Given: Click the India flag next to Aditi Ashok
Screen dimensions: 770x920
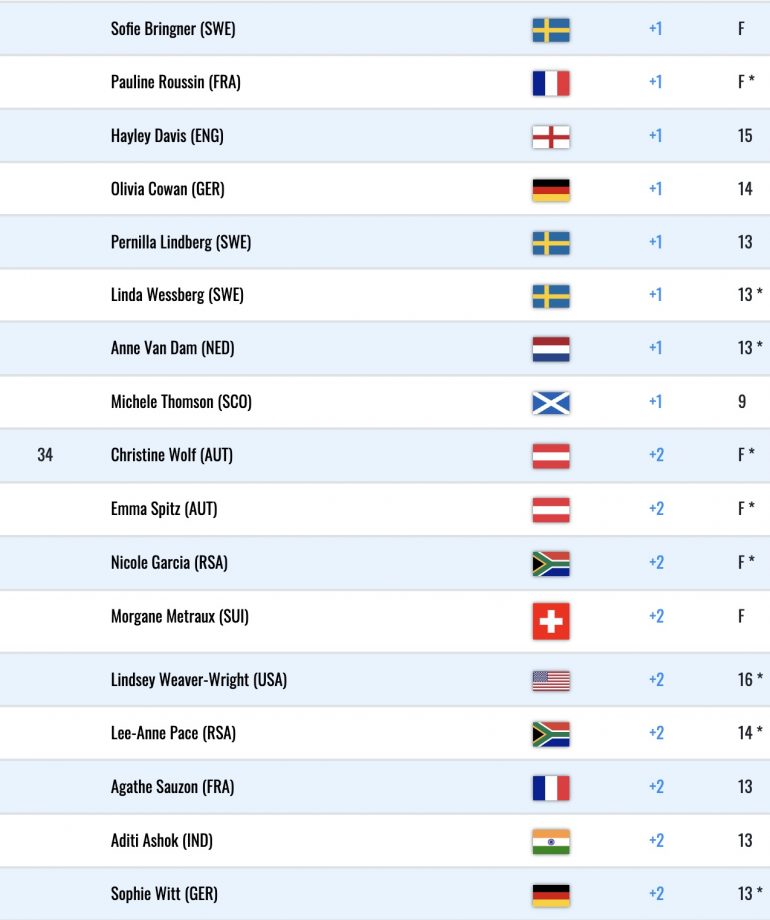Looking at the screenshot, I should point(551,841).
